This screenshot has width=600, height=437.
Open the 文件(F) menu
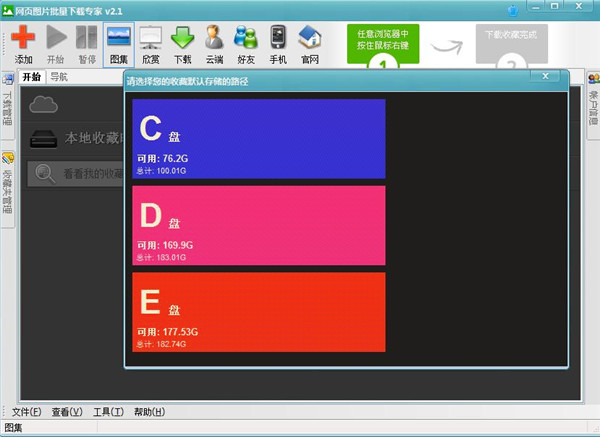click(27, 412)
